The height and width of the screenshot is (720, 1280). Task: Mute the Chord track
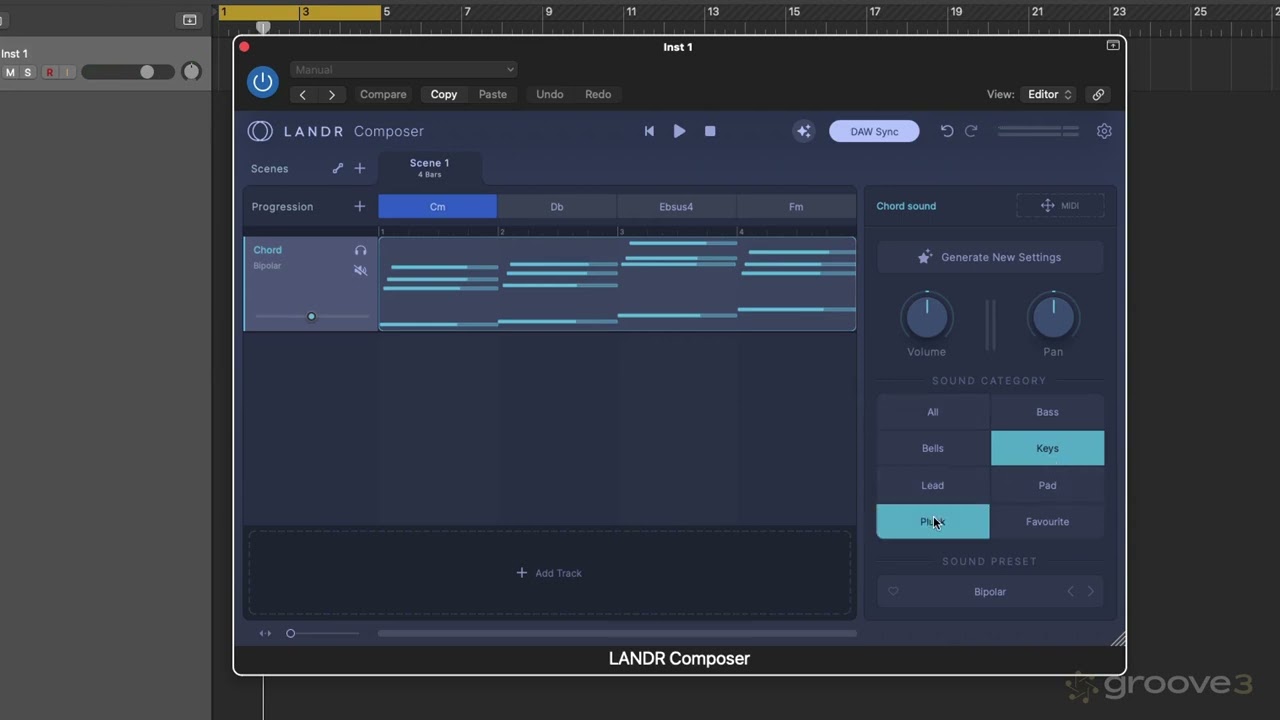[360, 270]
